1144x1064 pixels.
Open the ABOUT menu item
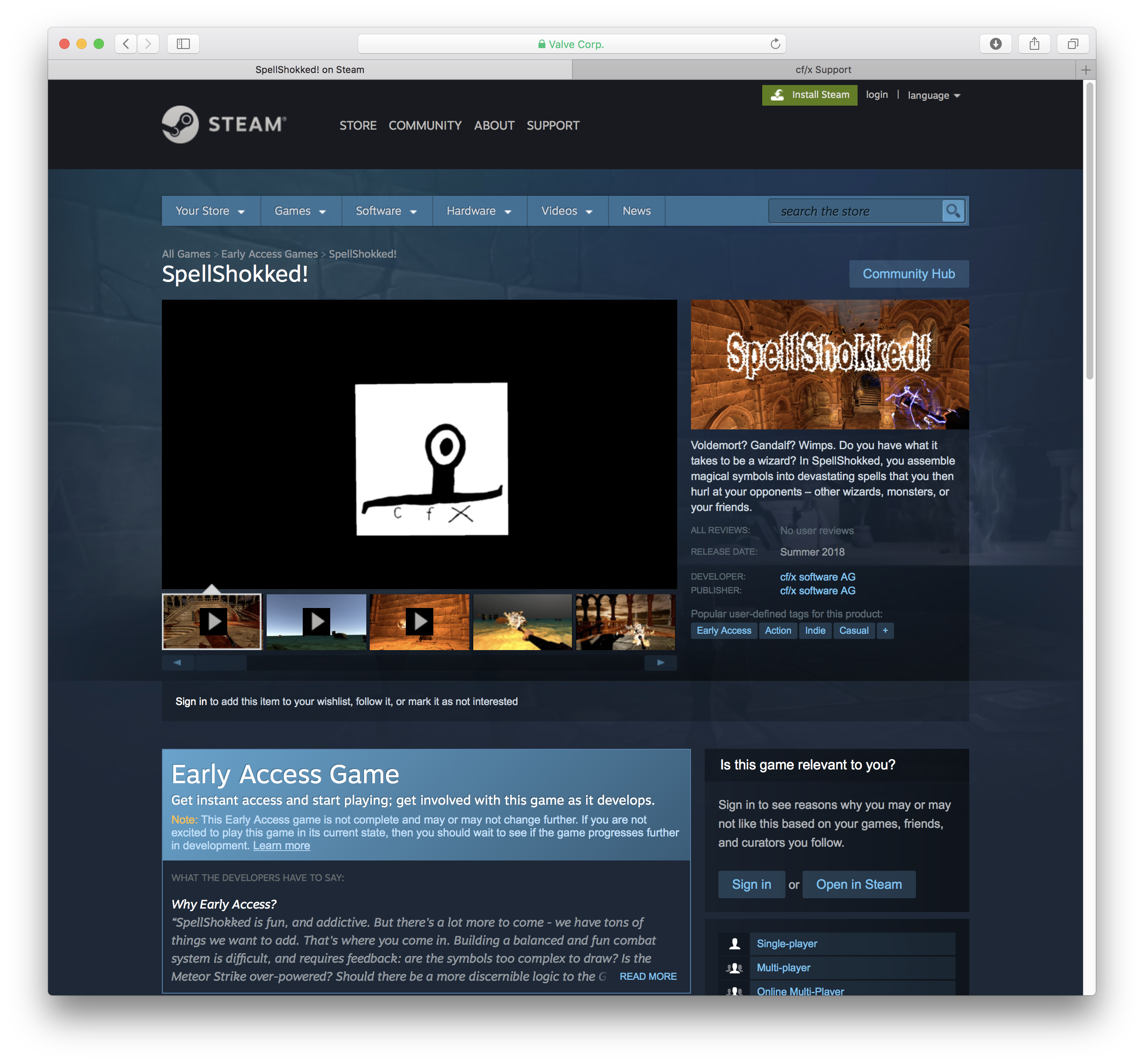coord(494,125)
